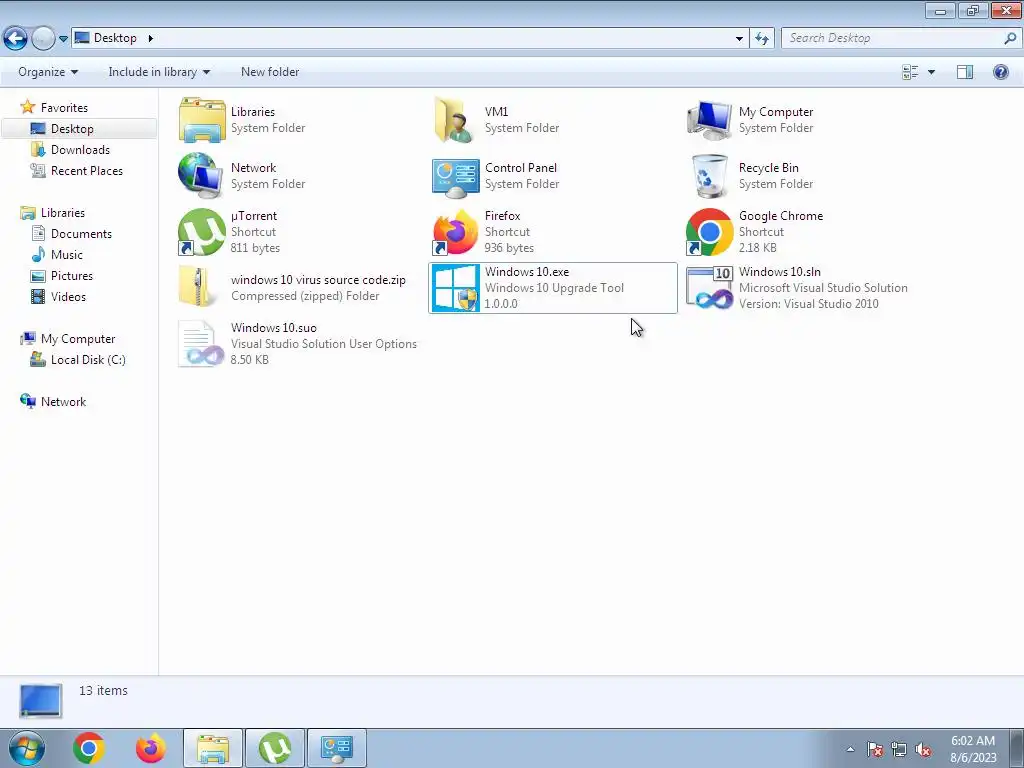Click the 'Compressed (zipped) Folder' text
The width and height of the screenshot is (1024, 768).
pos(305,296)
